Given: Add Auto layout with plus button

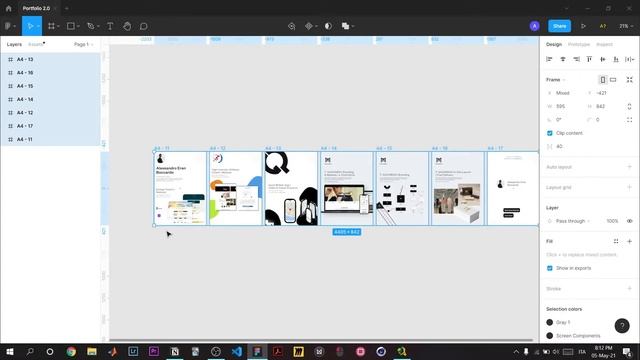Looking at the screenshot, I should pyautogui.click(x=629, y=167).
